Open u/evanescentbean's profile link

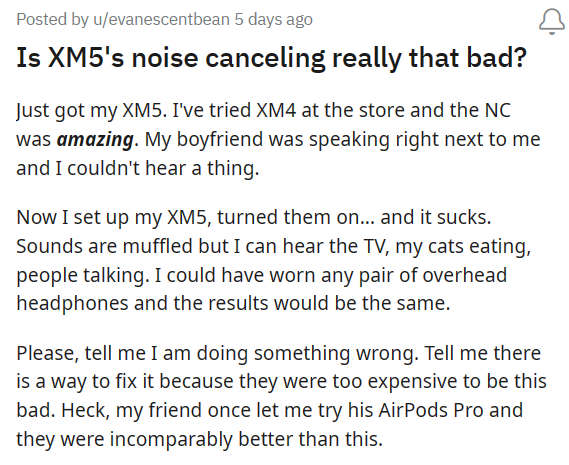click(161, 19)
